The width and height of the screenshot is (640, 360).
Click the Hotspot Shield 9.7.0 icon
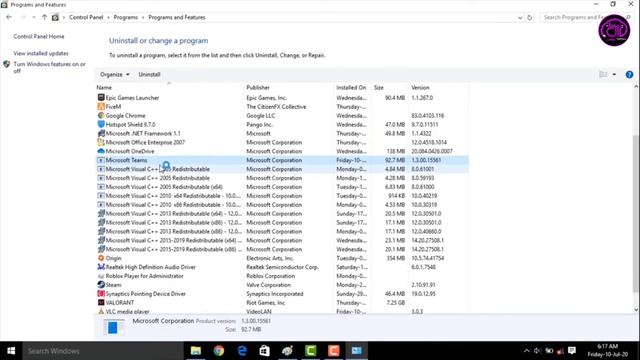pos(101,124)
